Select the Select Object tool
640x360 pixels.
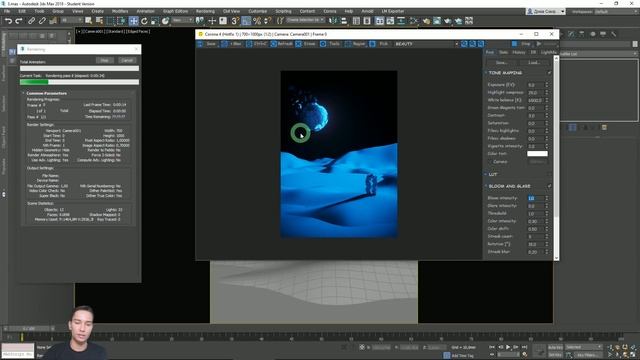coord(88,21)
